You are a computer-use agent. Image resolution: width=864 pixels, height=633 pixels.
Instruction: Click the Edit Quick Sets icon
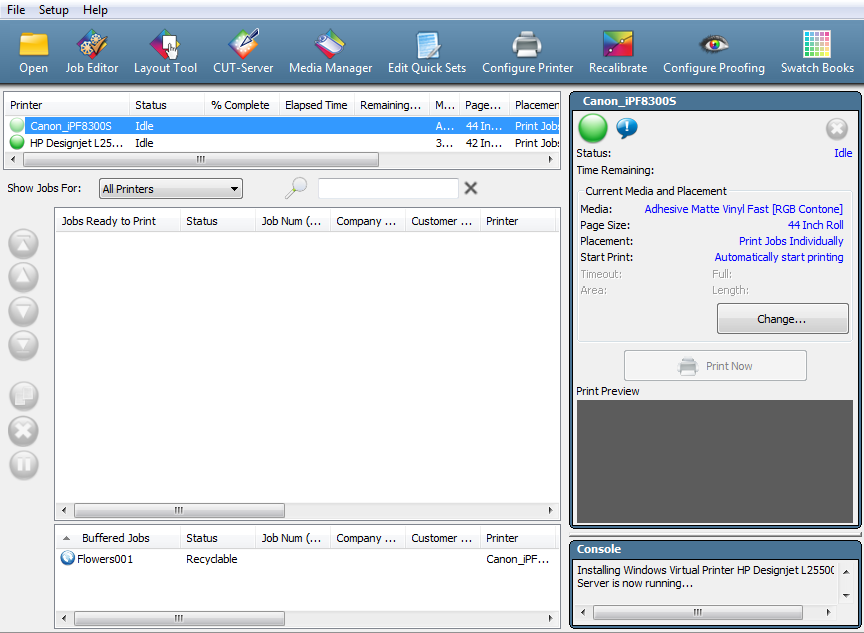click(427, 52)
